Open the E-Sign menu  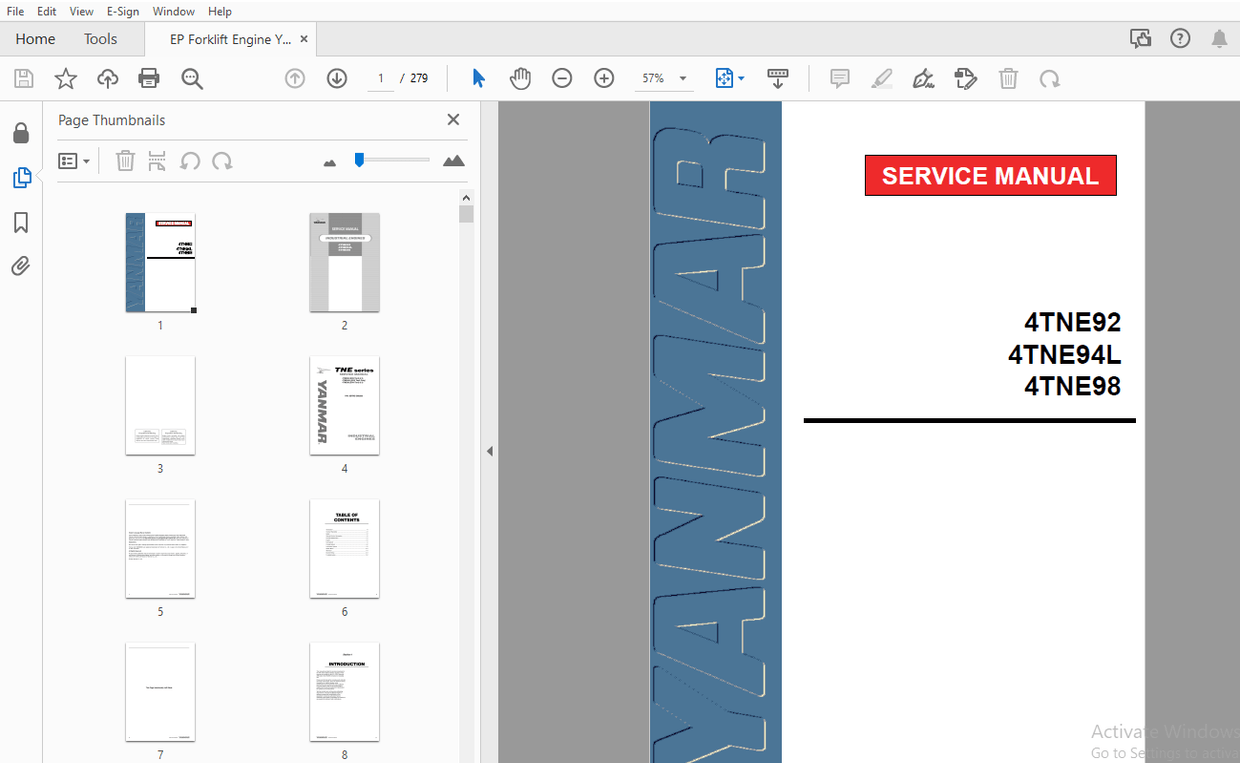tap(122, 11)
